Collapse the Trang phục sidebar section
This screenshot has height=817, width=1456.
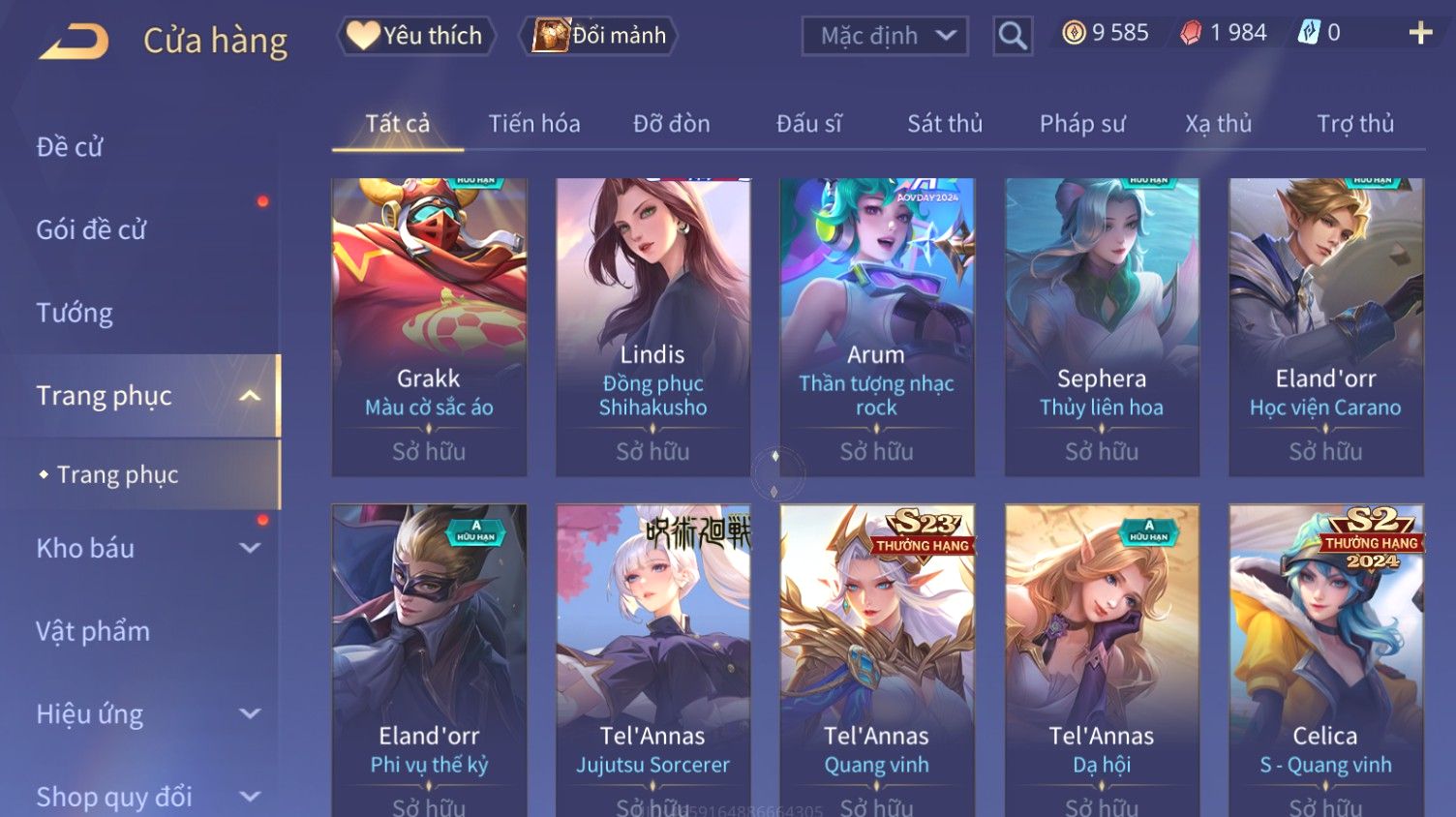click(x=250, y=396)
